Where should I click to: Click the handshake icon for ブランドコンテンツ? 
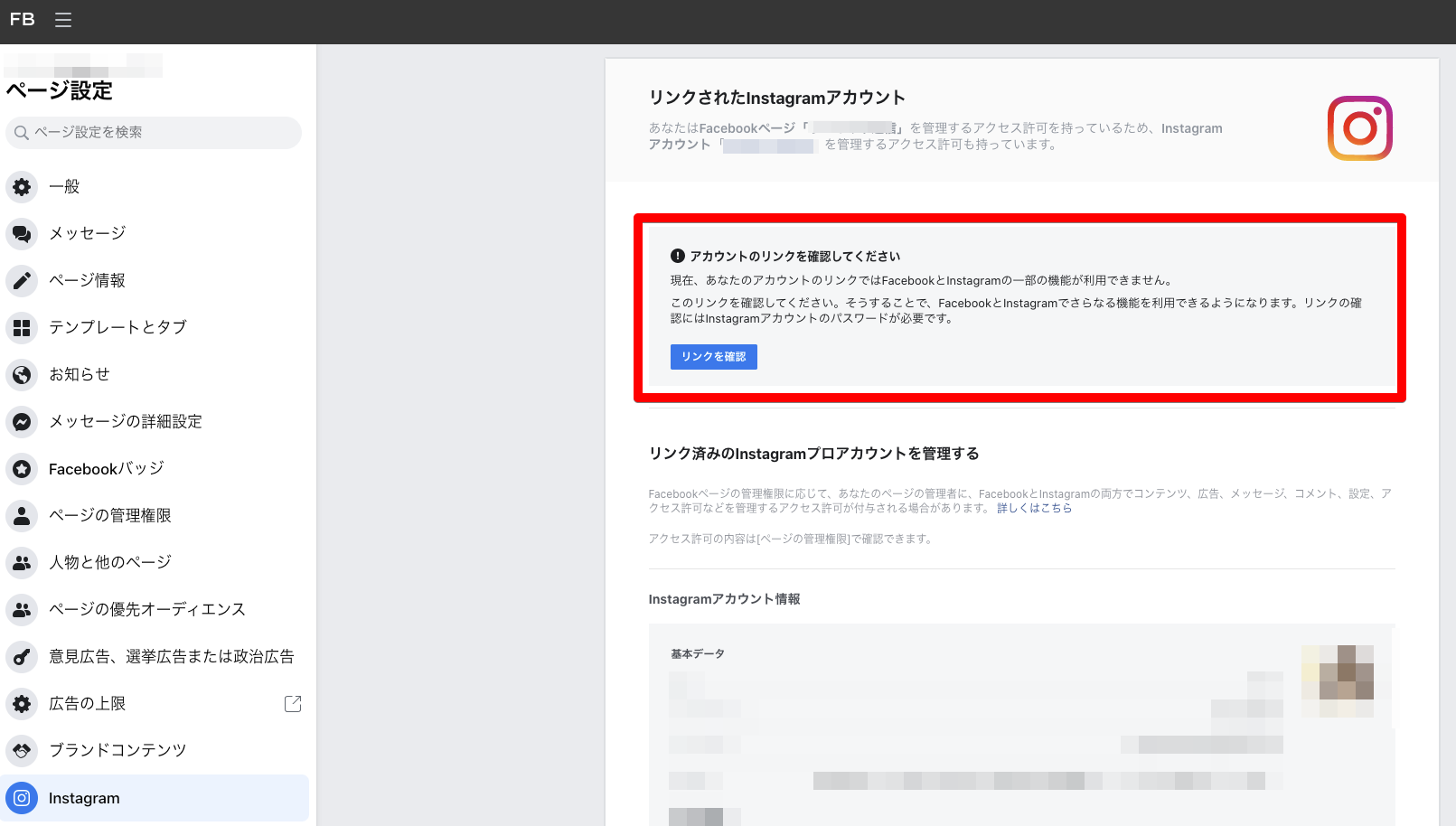coord(22,750)
